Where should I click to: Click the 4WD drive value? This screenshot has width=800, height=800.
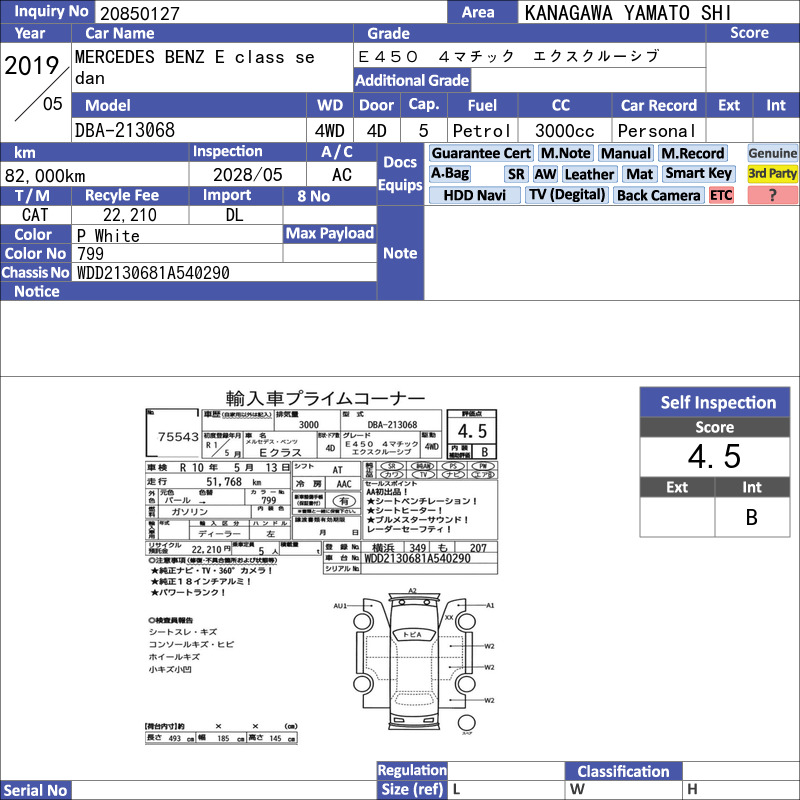click(x=330, y=131)
